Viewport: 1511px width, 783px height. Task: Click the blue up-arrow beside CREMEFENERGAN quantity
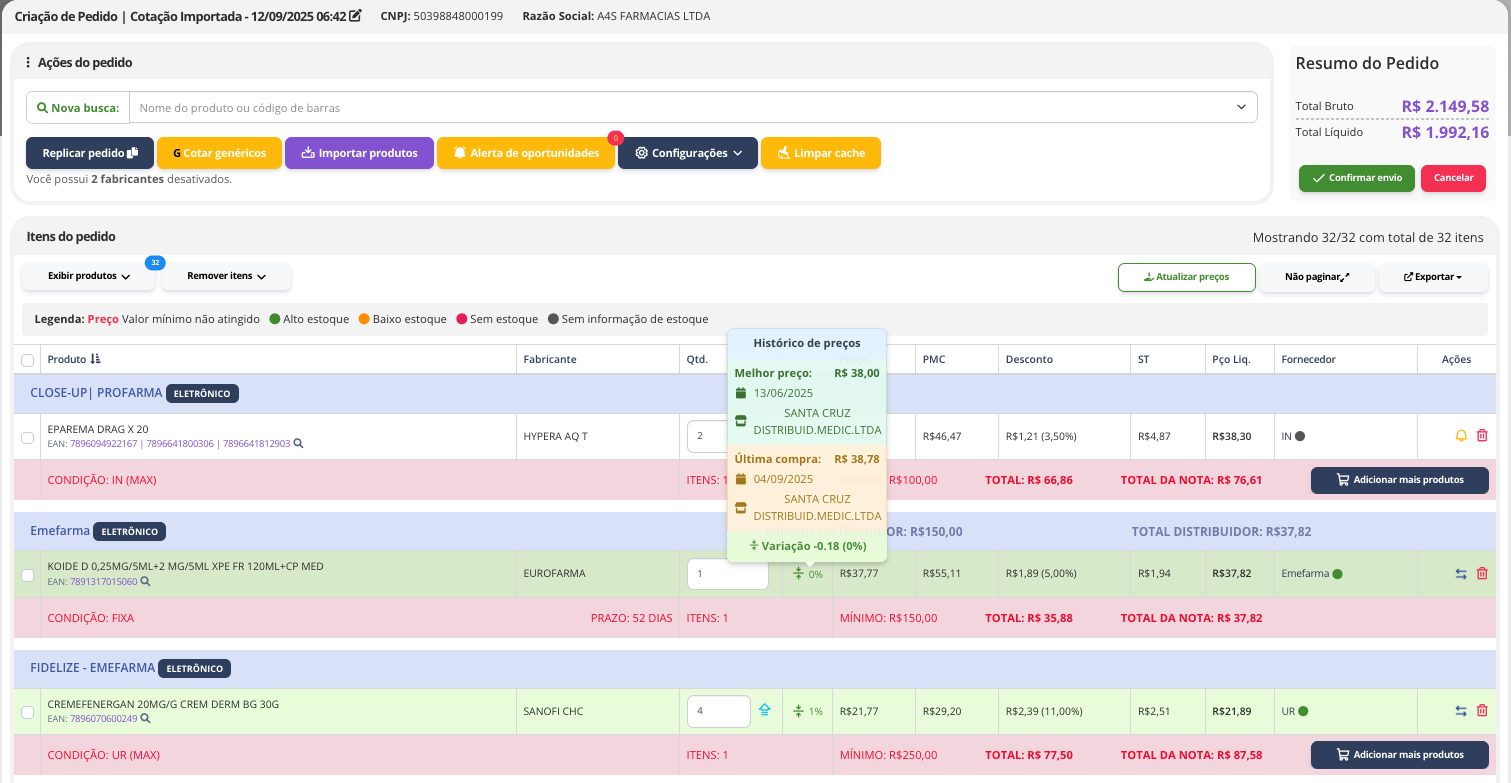765,711
